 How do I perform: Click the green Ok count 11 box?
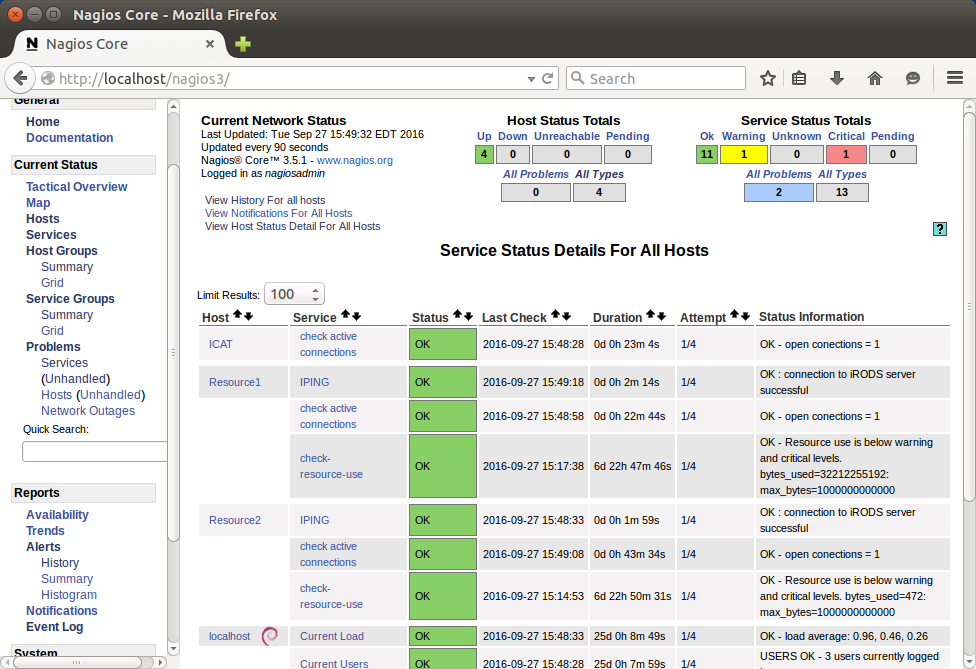point(706,154)
